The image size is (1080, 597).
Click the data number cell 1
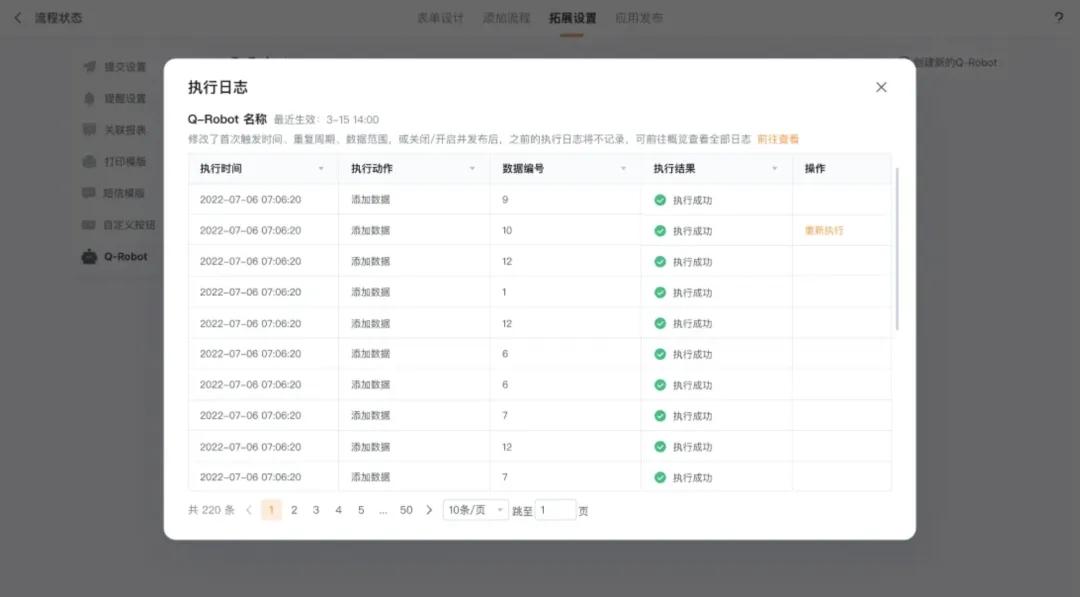pyautogui.click(x=504, y=292)
